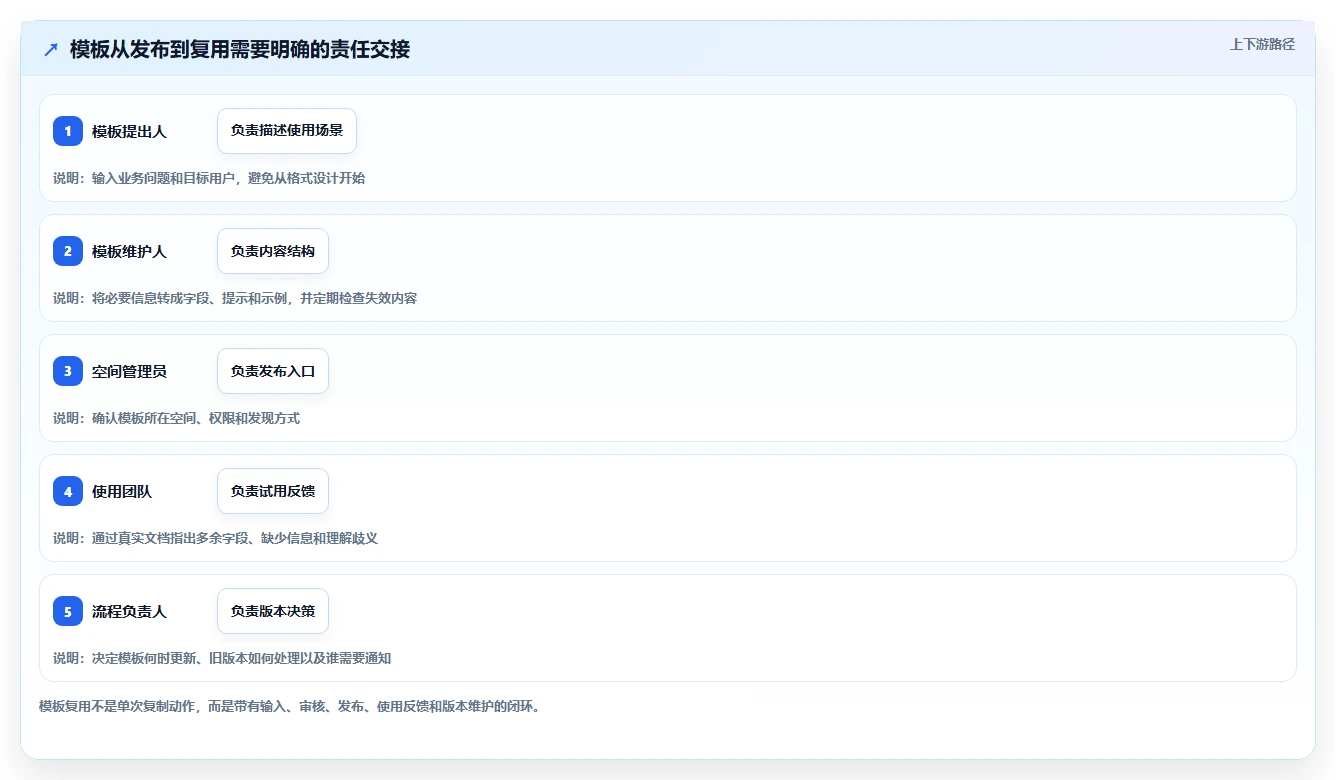
Task: Click the step number 2 badge
Action: (x=68, y=251)
